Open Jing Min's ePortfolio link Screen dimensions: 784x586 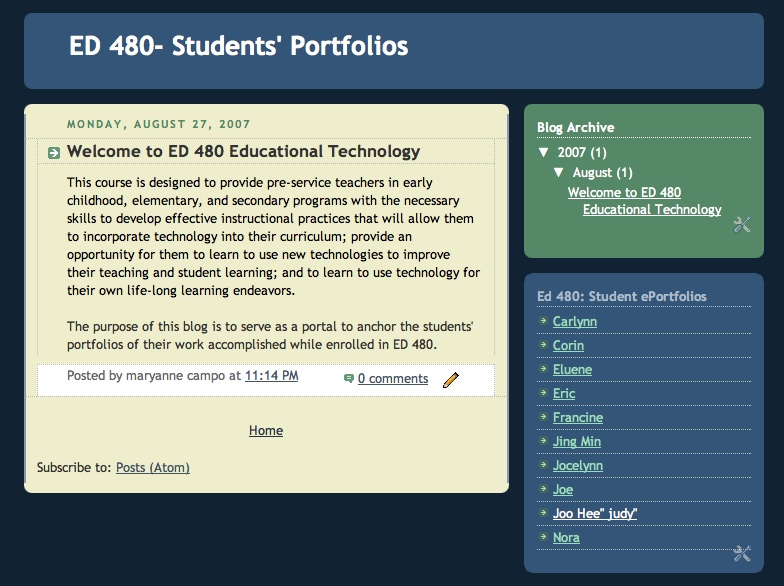tap(577, 442)
